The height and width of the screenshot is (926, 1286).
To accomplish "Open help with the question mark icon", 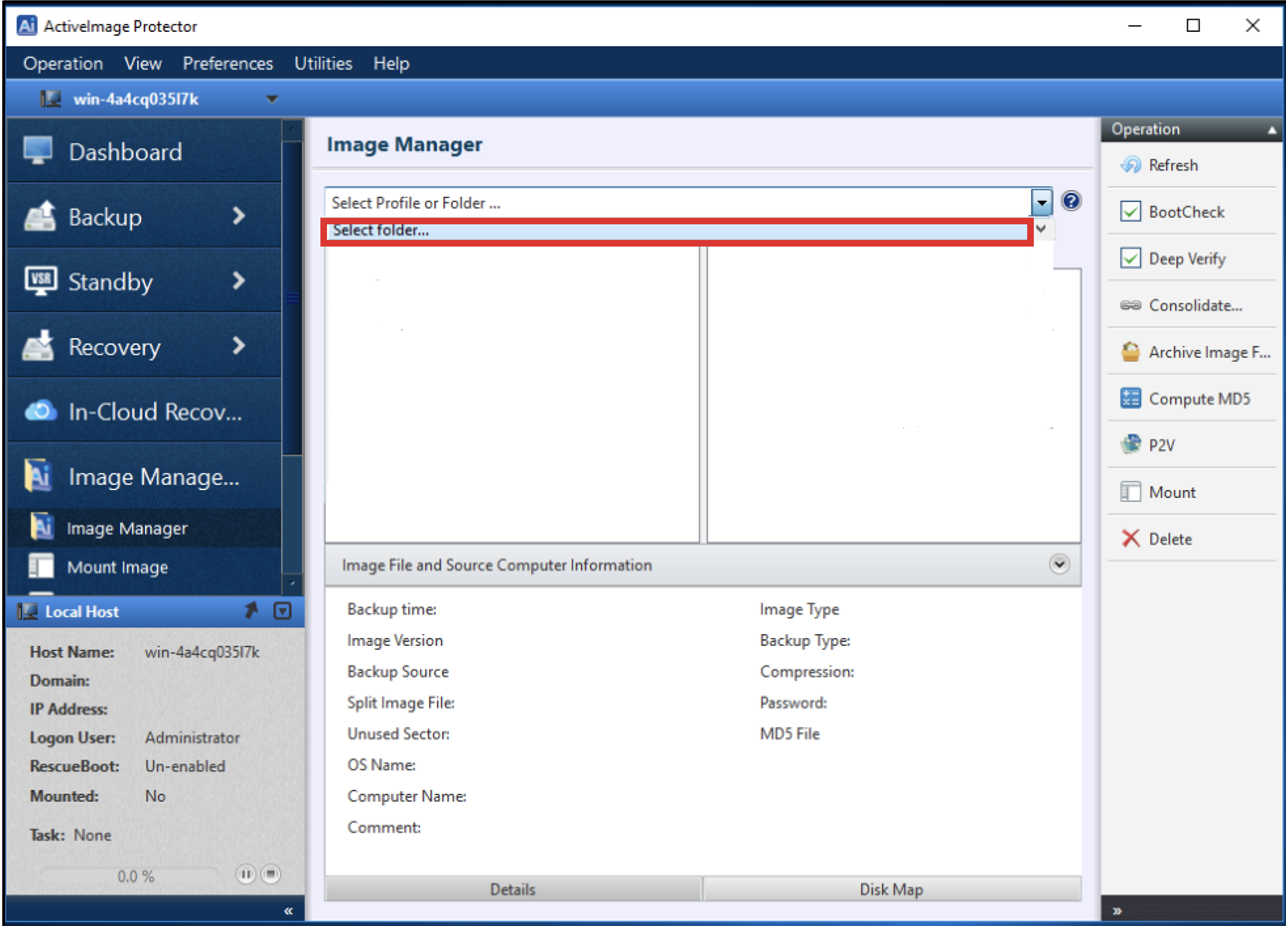I will coord(1071,201).
